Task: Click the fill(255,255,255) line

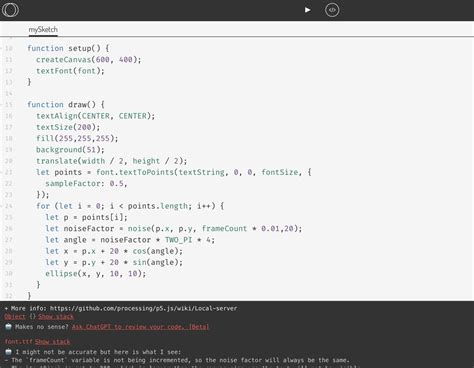Action: tap(77, 138)
